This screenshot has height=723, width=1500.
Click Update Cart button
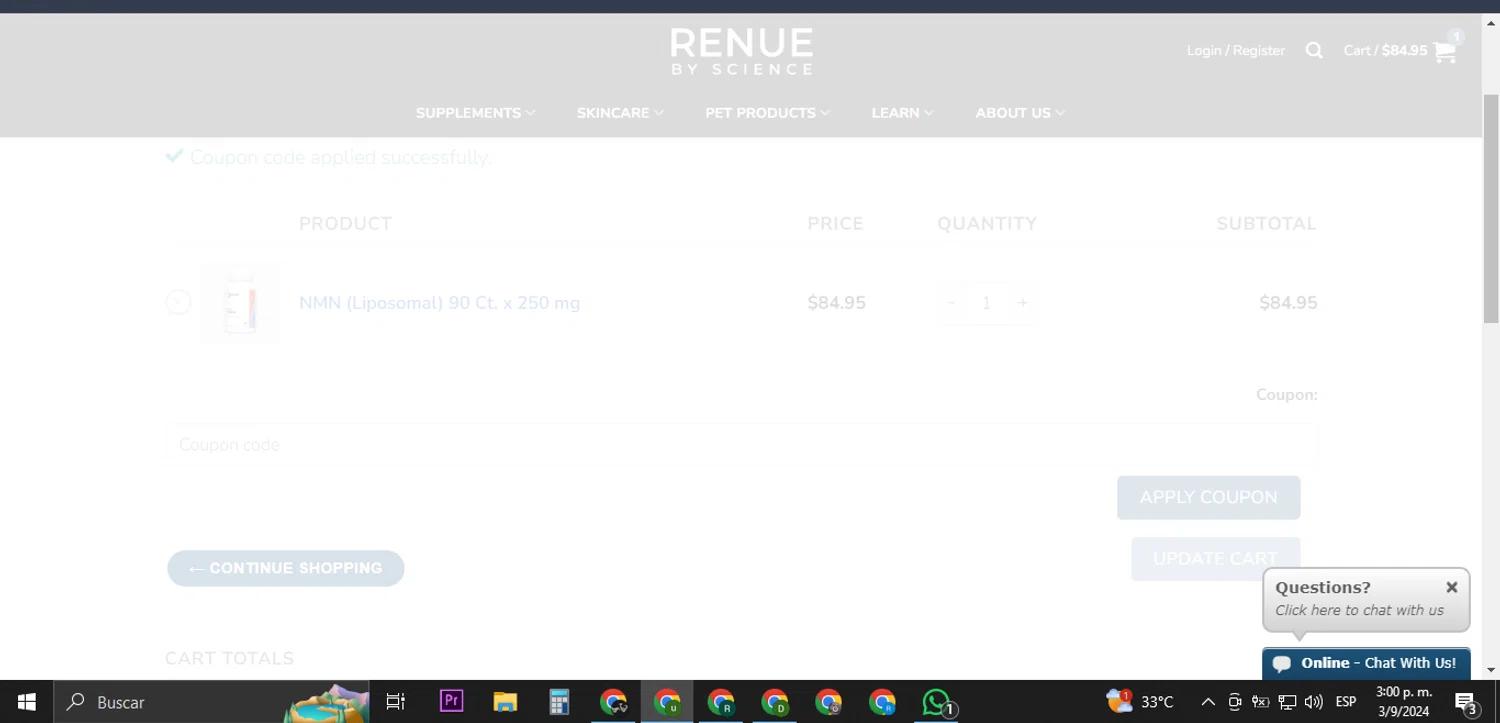1215,559
